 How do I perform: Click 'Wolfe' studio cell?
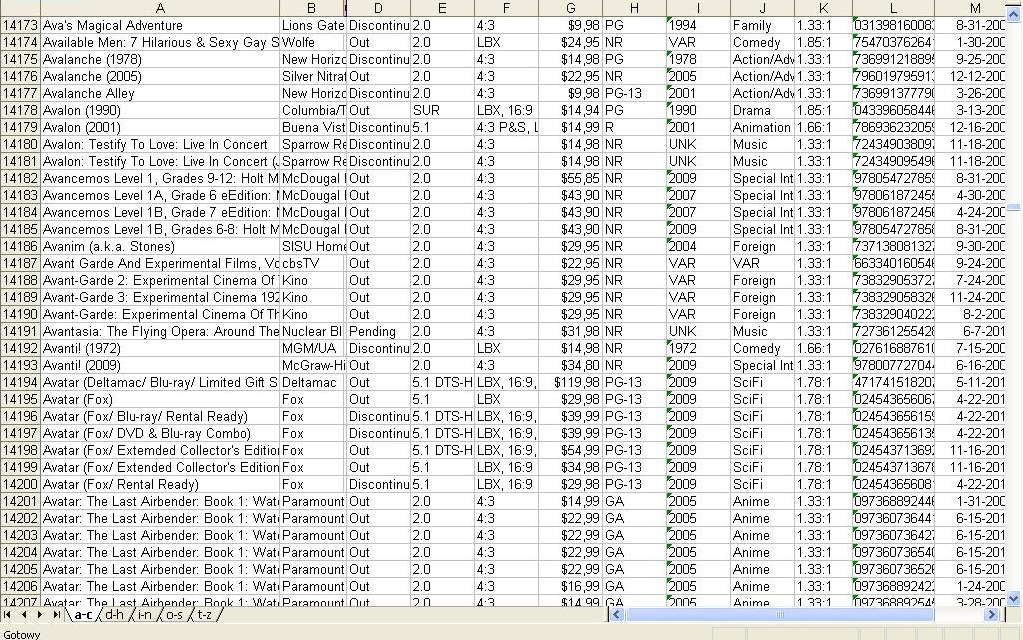point(312,42)
